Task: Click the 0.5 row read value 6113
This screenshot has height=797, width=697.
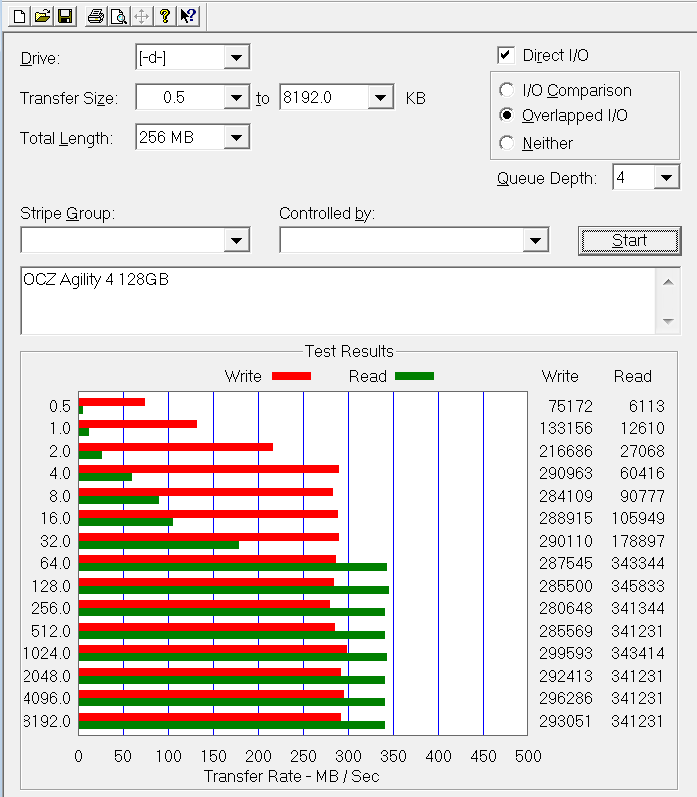Action: (646, 406)
